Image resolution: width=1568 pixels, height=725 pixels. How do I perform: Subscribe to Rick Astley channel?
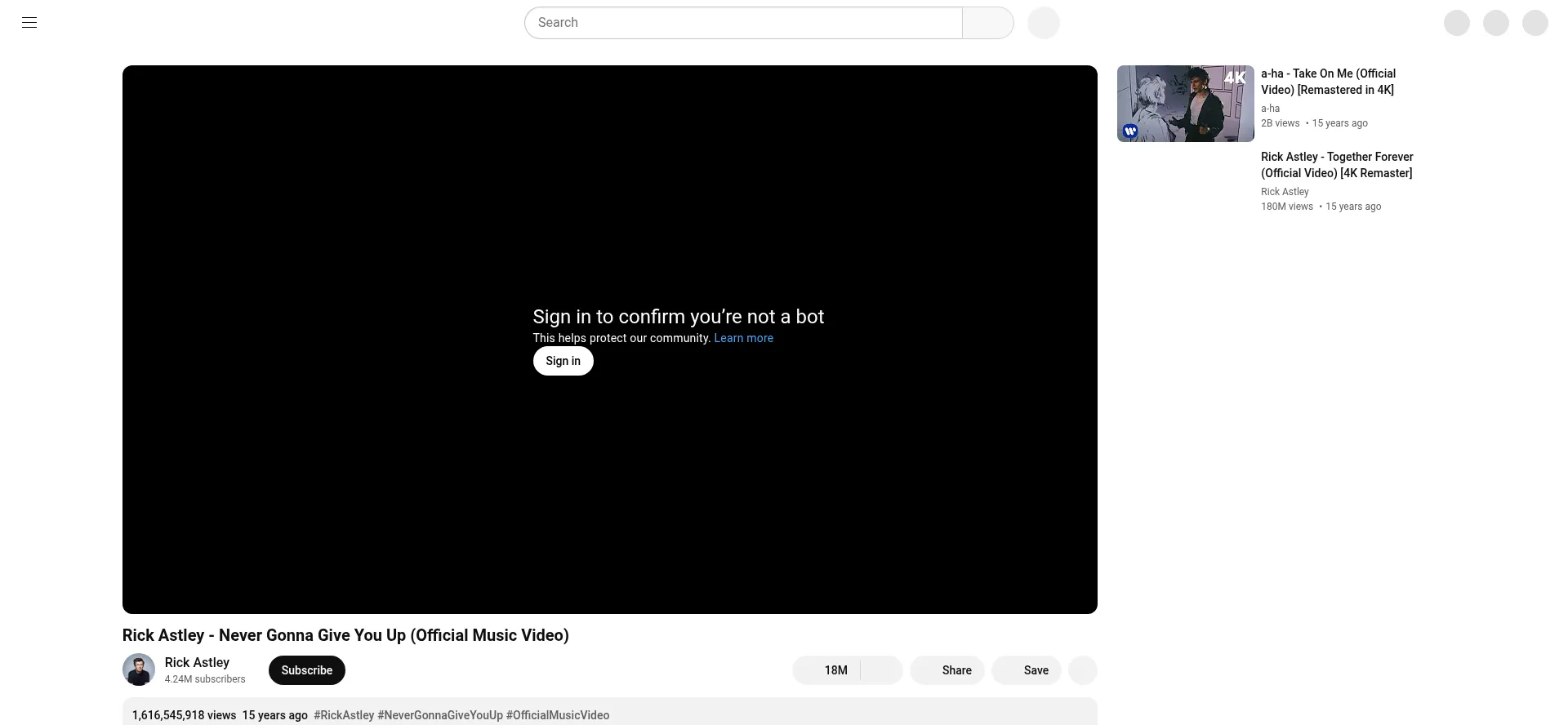[x=307, y=670]
